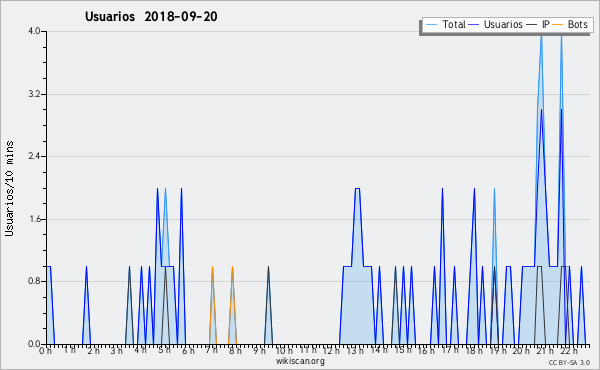Click the dark blue Usuarios legend line

474,24
